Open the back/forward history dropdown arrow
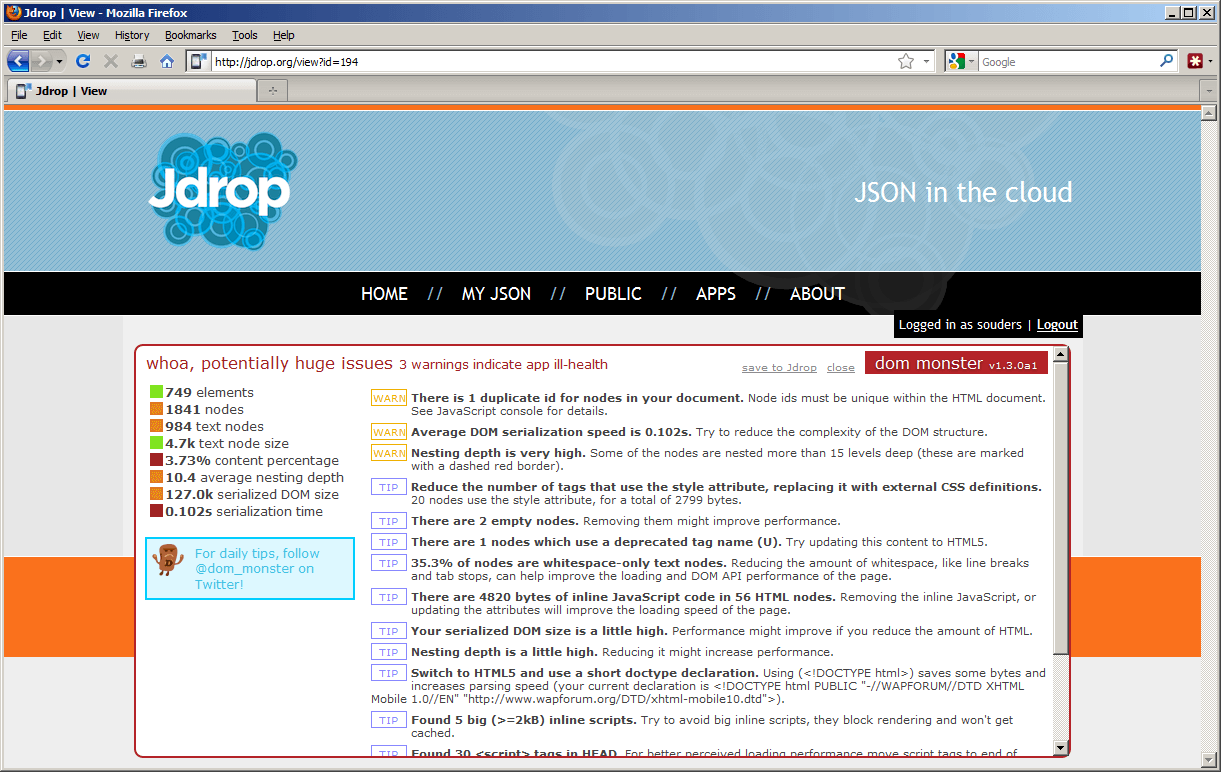The image size is (1221, 772). (59, 61)
